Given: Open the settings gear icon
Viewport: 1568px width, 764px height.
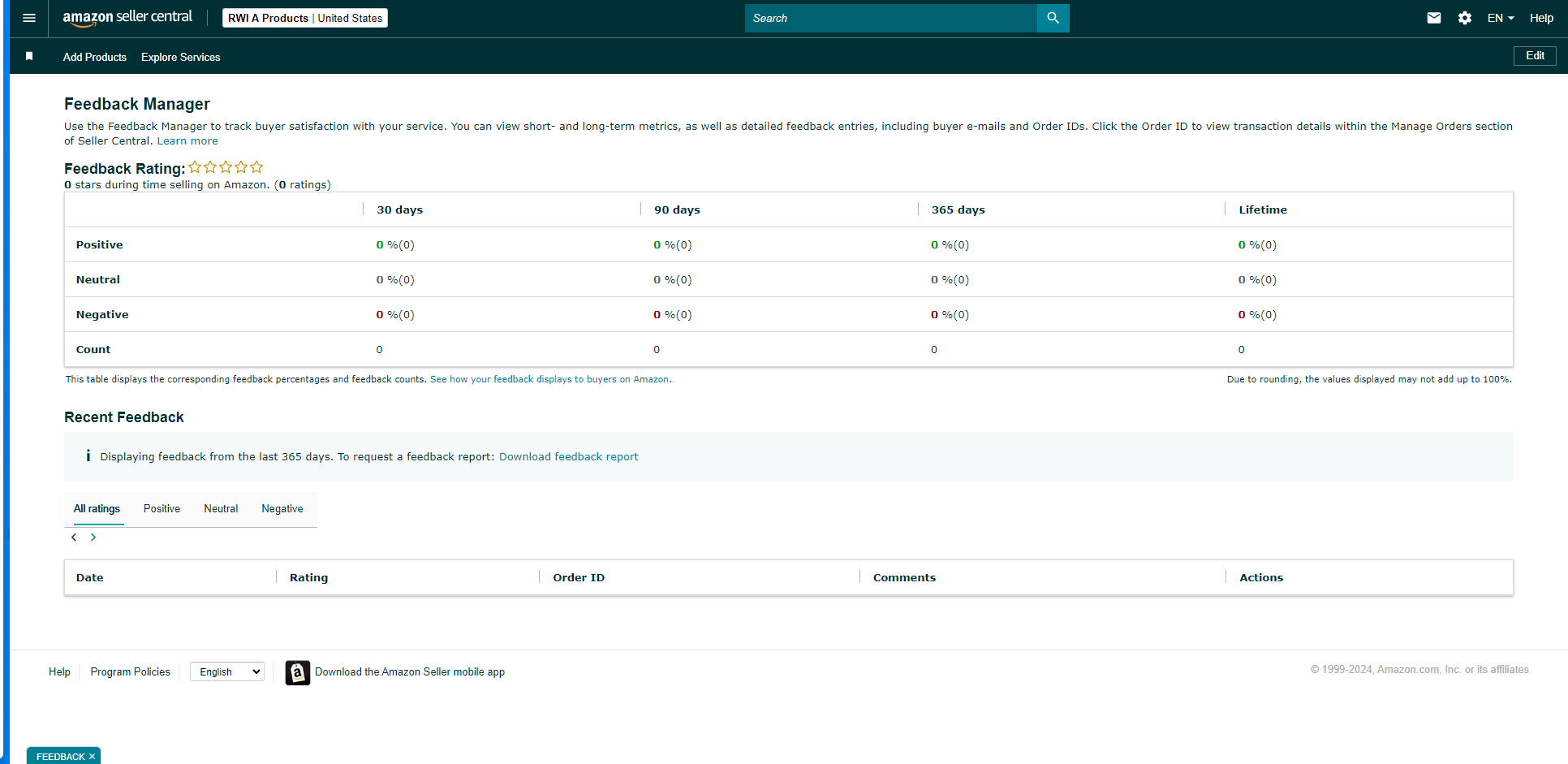Looking at the screenshot, I should [x=1465, y=18].
